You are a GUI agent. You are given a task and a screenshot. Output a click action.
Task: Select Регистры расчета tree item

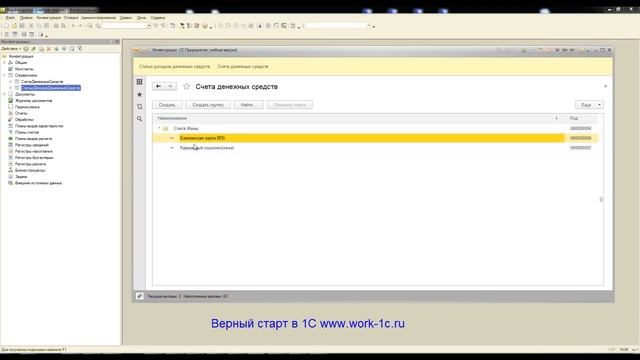coord(30,164)
